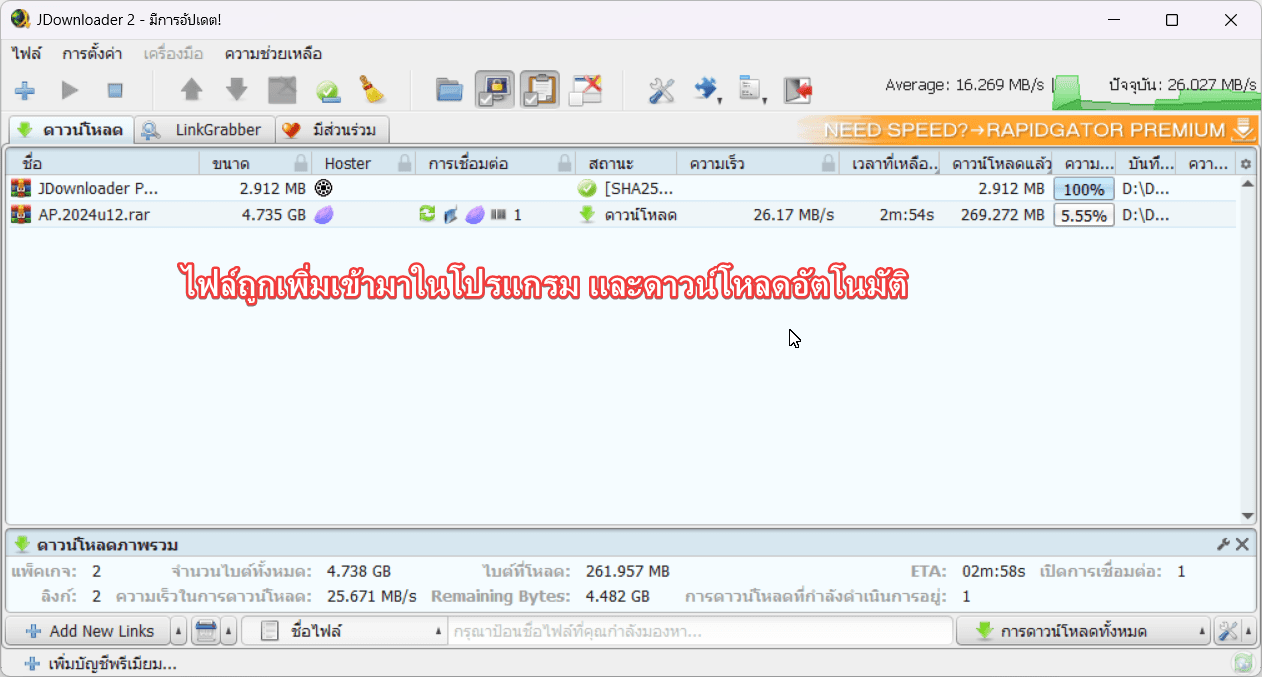Click the lock icon in the Hoster column header
The image size is (1262, 677).
pyautogui.click(x=405, y=163)
